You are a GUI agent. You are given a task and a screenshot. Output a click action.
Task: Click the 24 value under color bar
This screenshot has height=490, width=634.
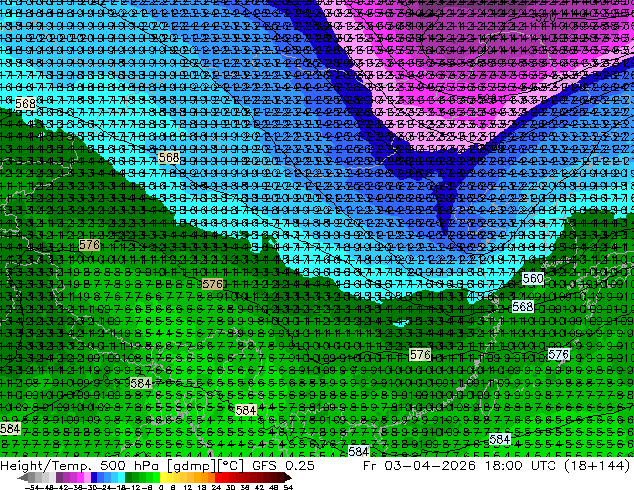coord(216,487)
